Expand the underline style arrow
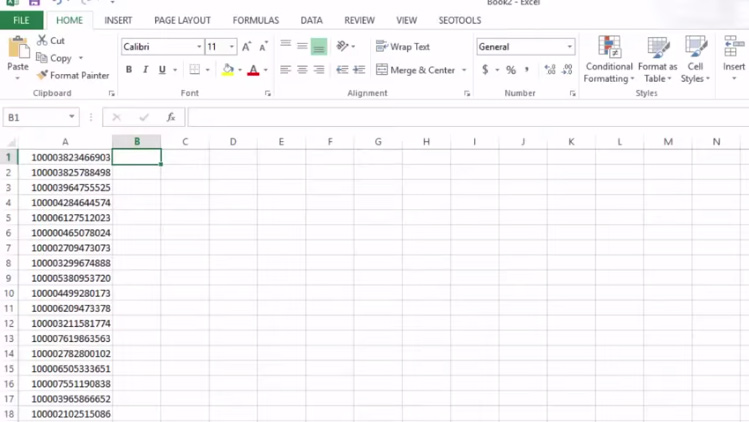Screen dimensions: 749x422 [175, 70]
